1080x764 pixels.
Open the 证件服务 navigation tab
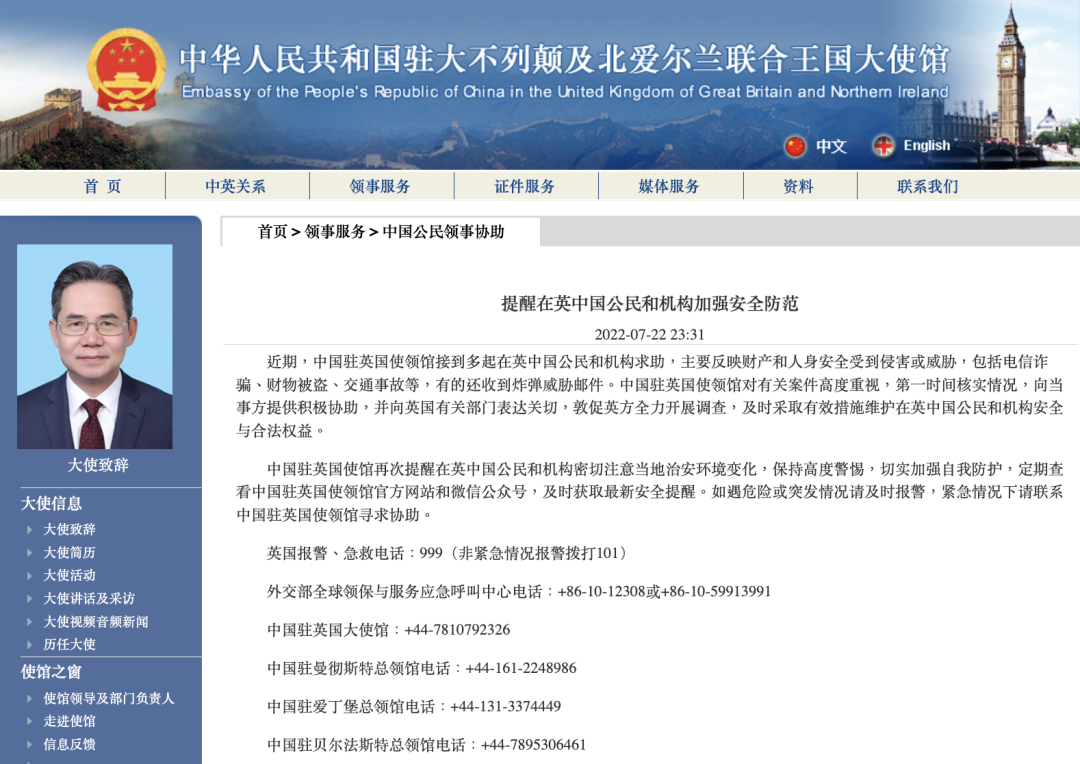pos(525,186)
